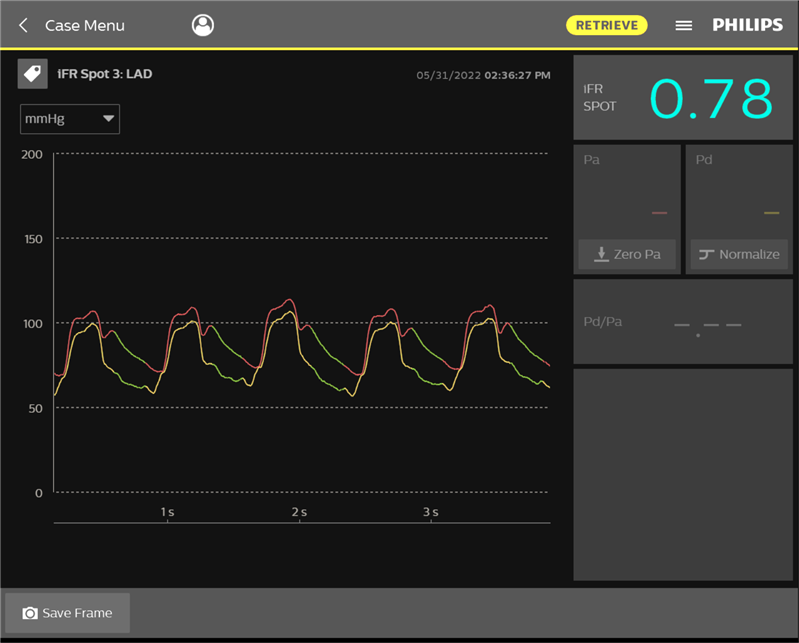Click the yellow RETRIEVE button
Viewport: 799px width, 643px height.
tap(607, 25)
